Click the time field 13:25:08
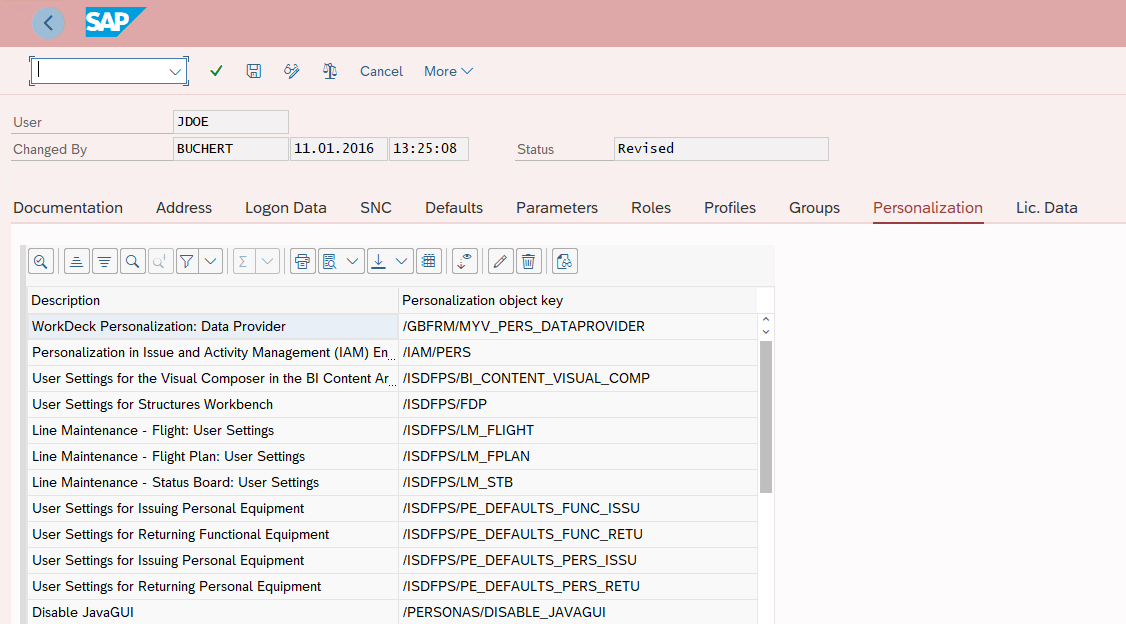 tap(428, 149)
